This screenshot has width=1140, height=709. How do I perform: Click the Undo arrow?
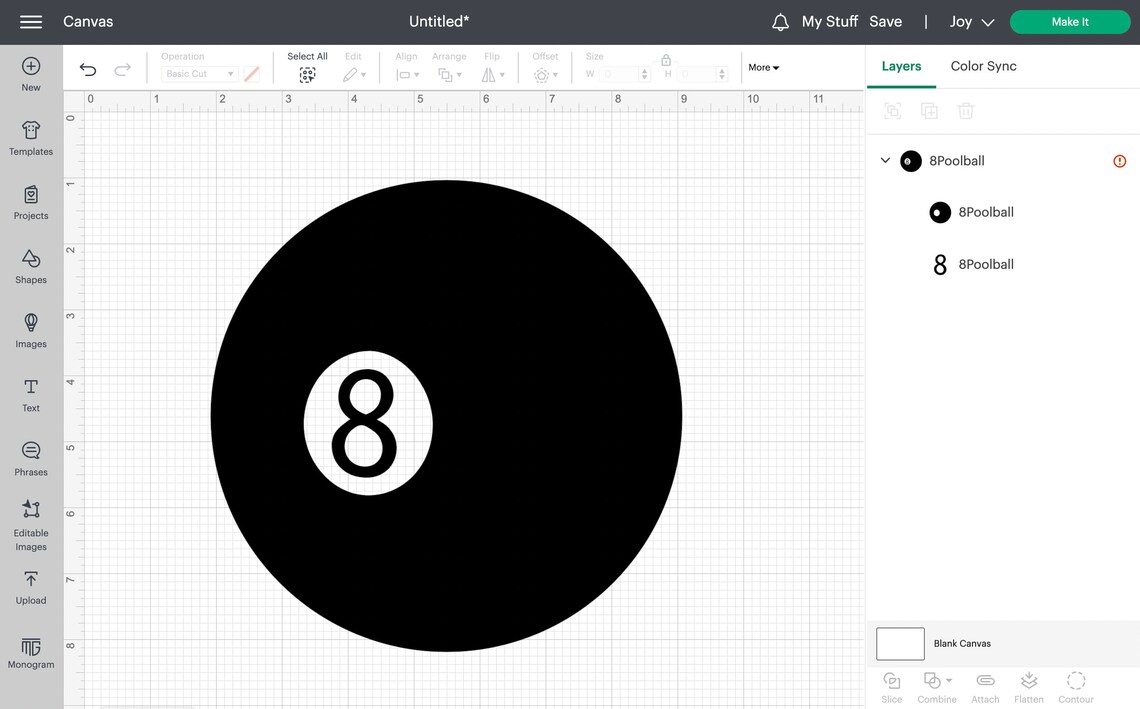[88, 69]
